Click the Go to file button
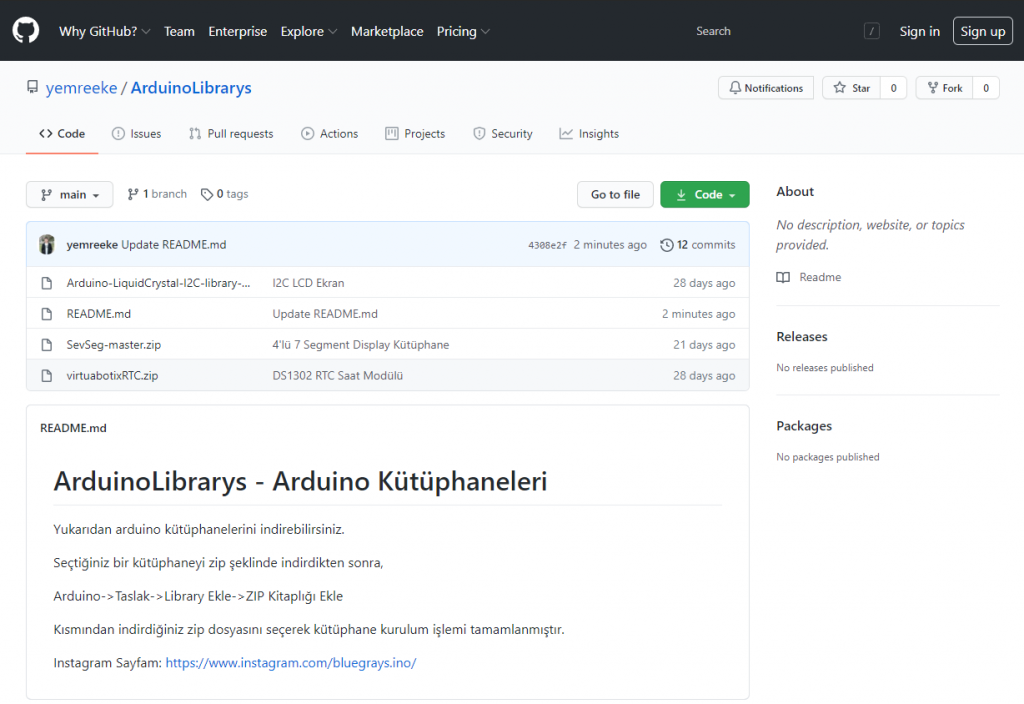This screenshot has height=704, width=1024. [x=615, y=195]
